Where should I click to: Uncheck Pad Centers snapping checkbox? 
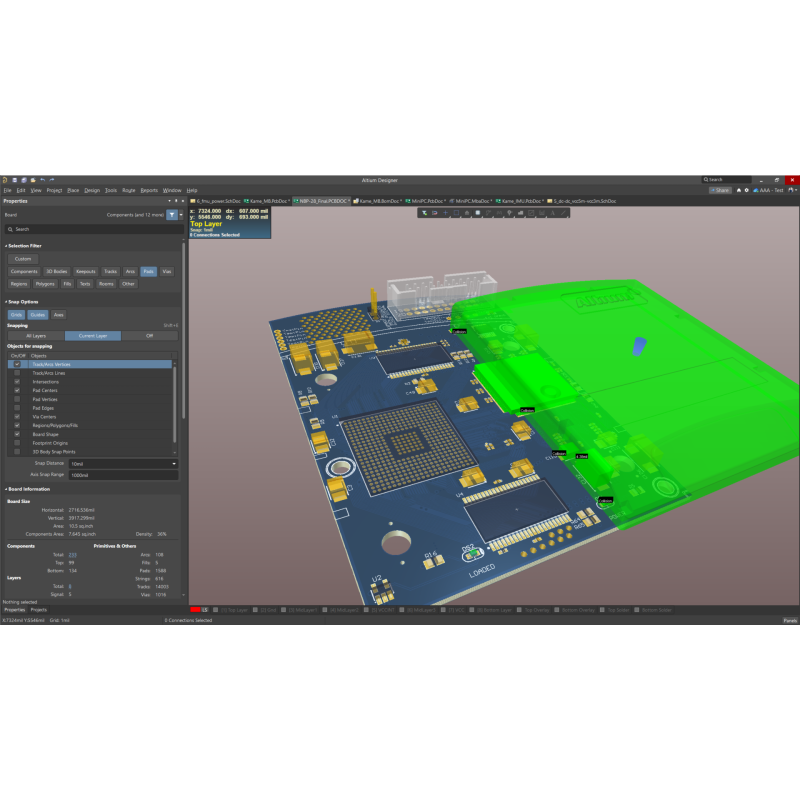(x=17, y=390)
